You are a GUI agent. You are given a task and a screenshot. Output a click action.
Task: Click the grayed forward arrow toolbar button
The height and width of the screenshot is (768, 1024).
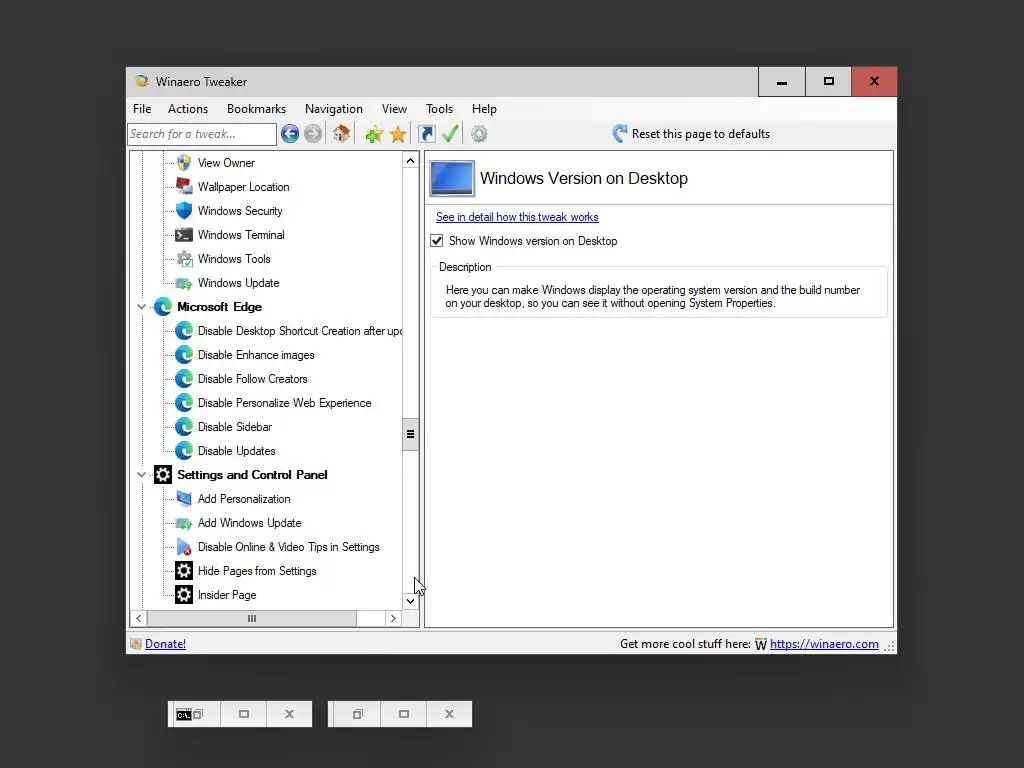(x=313, y=134)
